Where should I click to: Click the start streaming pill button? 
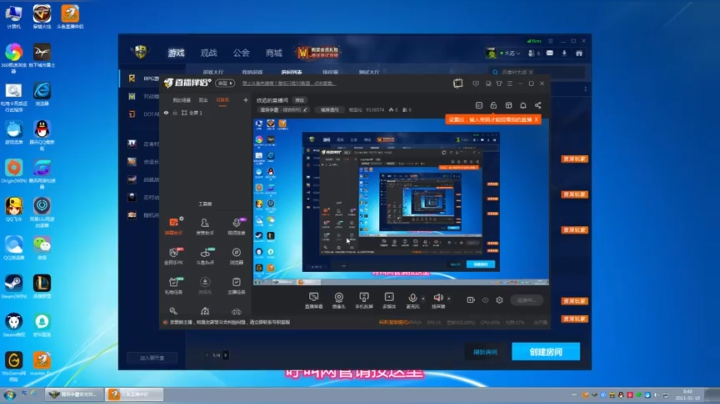click(526, 300)
